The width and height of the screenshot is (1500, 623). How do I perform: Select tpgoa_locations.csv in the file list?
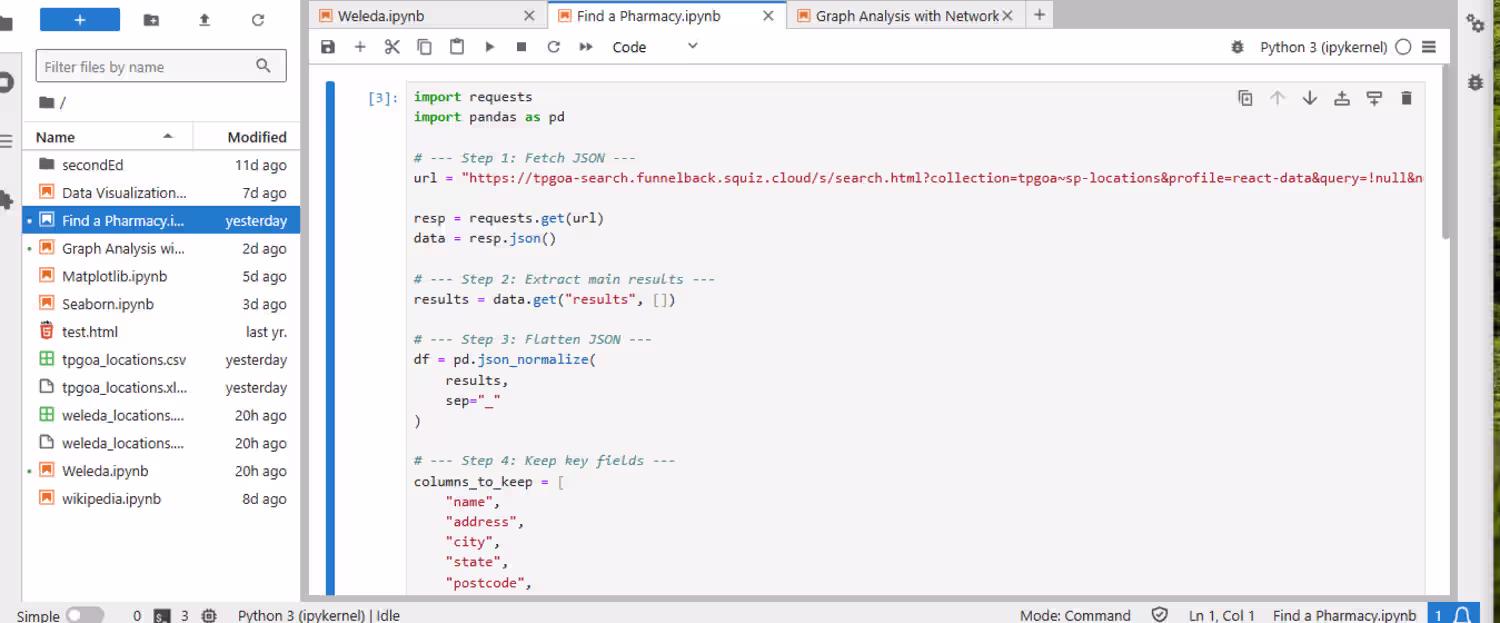coord(161,360)
